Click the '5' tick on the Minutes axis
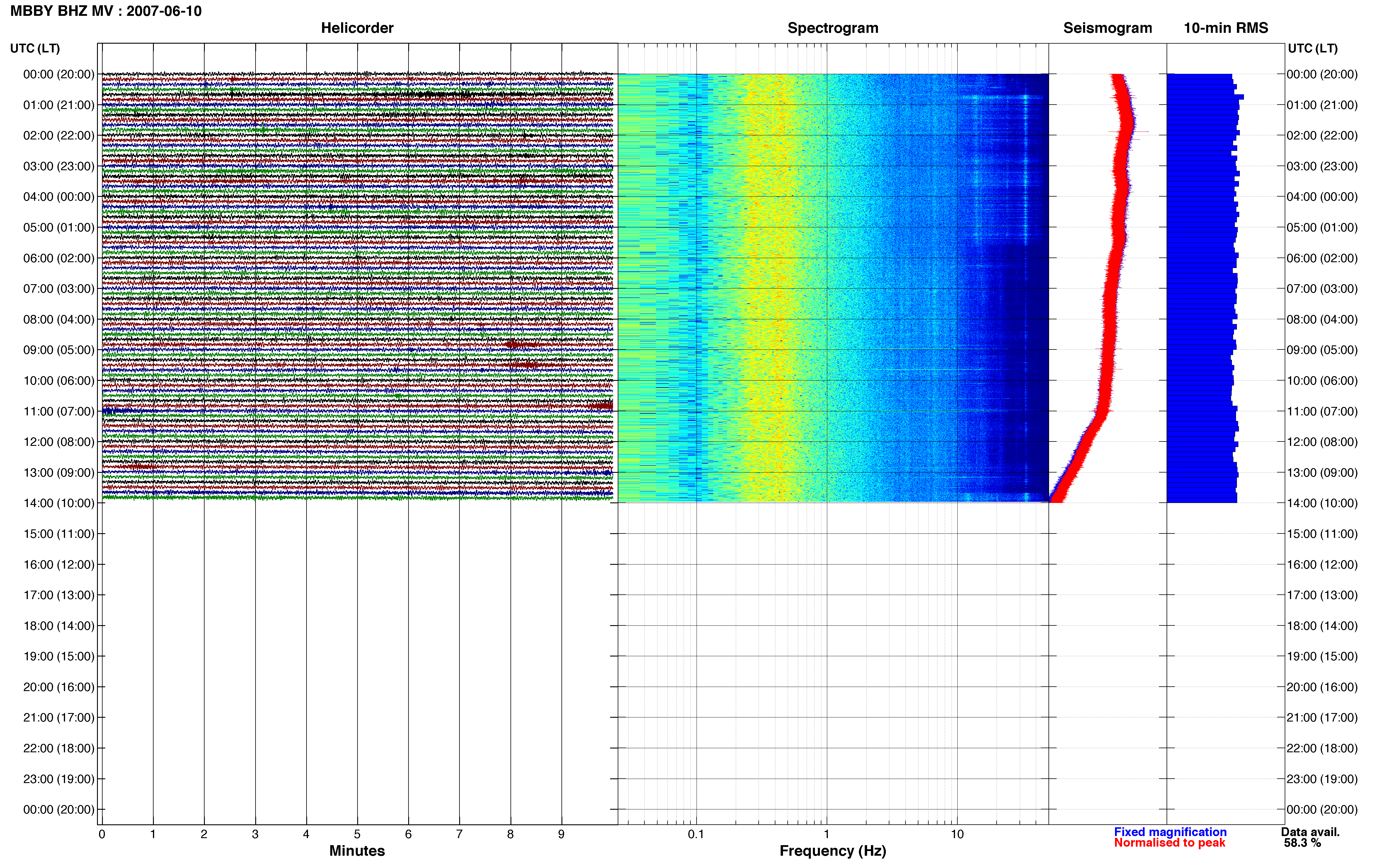The height and width of the screenshot is (868, 1389). tap(357, 834)
